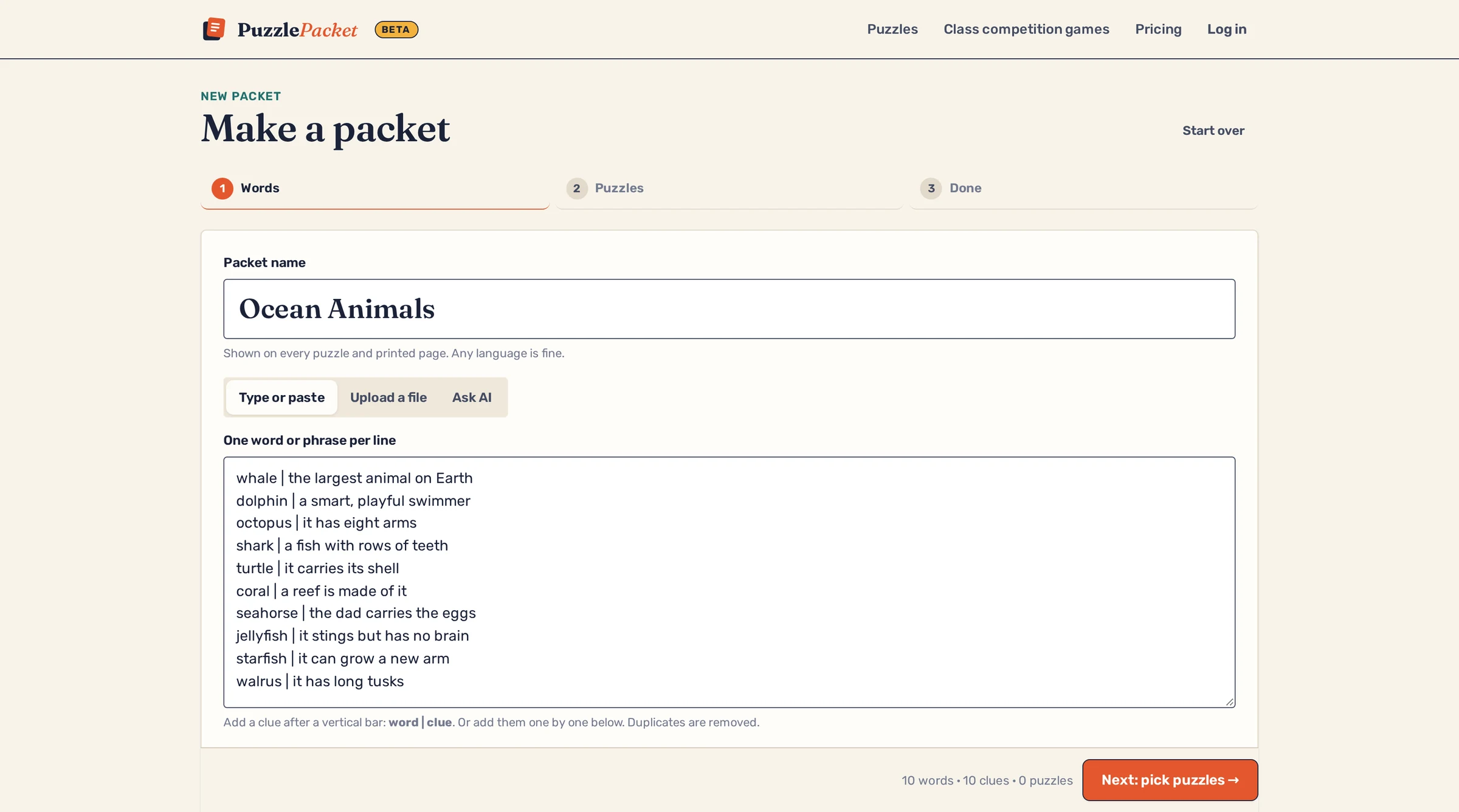Click Next: pick puzzles button

[x=1170, y=780]
